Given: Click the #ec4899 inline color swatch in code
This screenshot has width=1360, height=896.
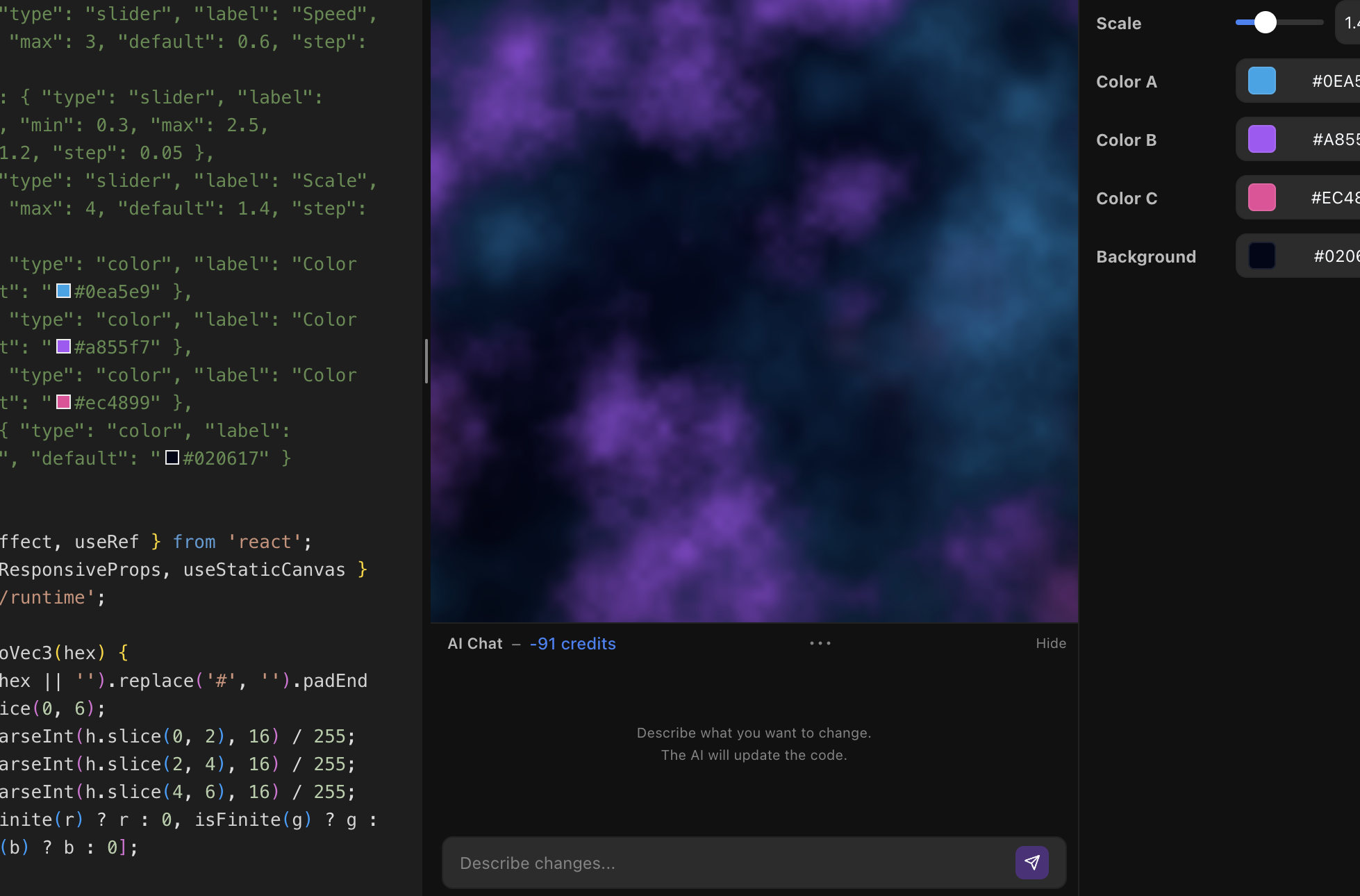Looking at the screenshot, I should point(63,402).
